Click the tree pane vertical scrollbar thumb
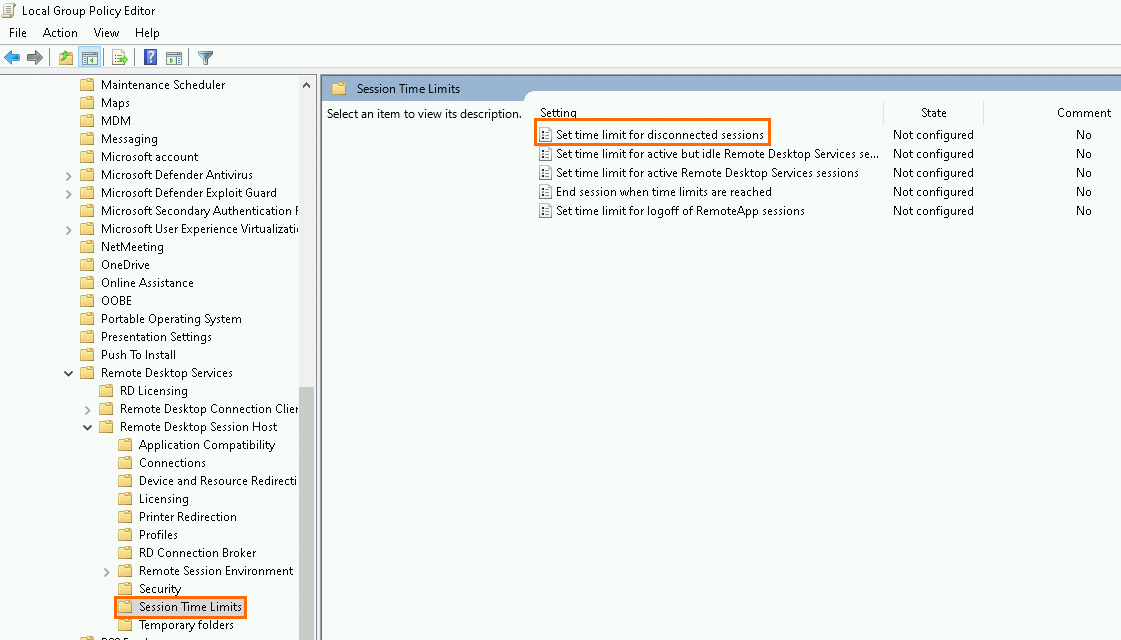This screenshot has height=640, width=1121. (x=307, y=511)
